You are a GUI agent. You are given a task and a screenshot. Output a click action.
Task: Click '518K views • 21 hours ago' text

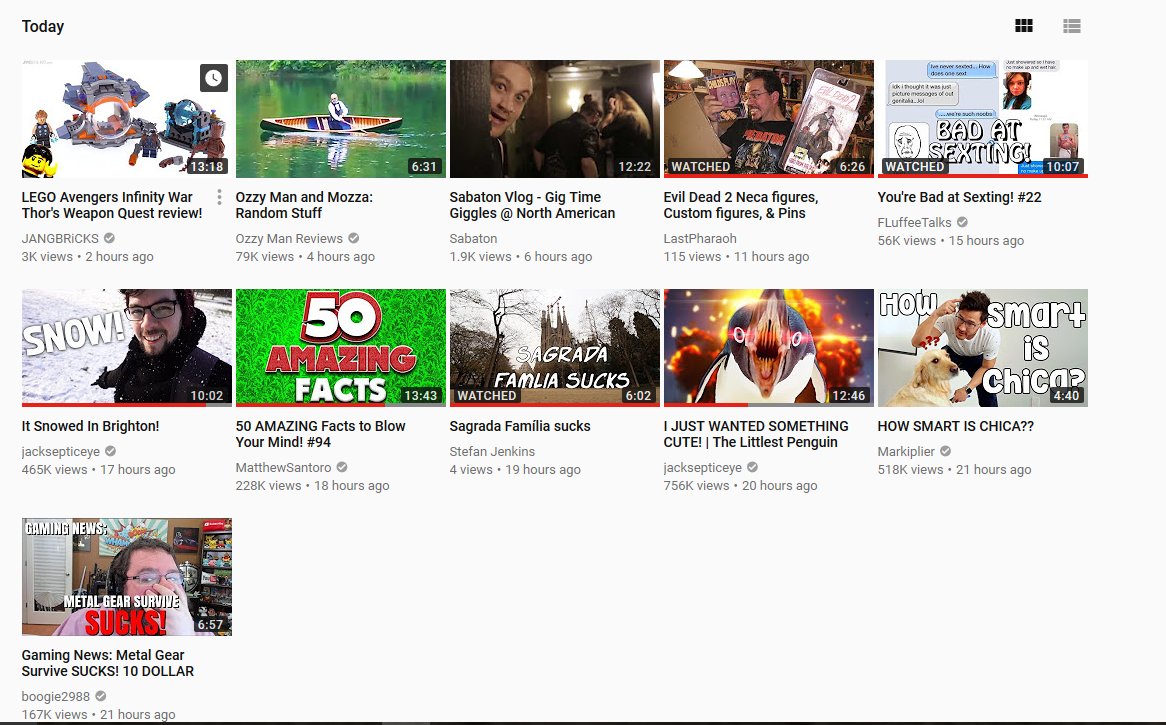(954, 469)
